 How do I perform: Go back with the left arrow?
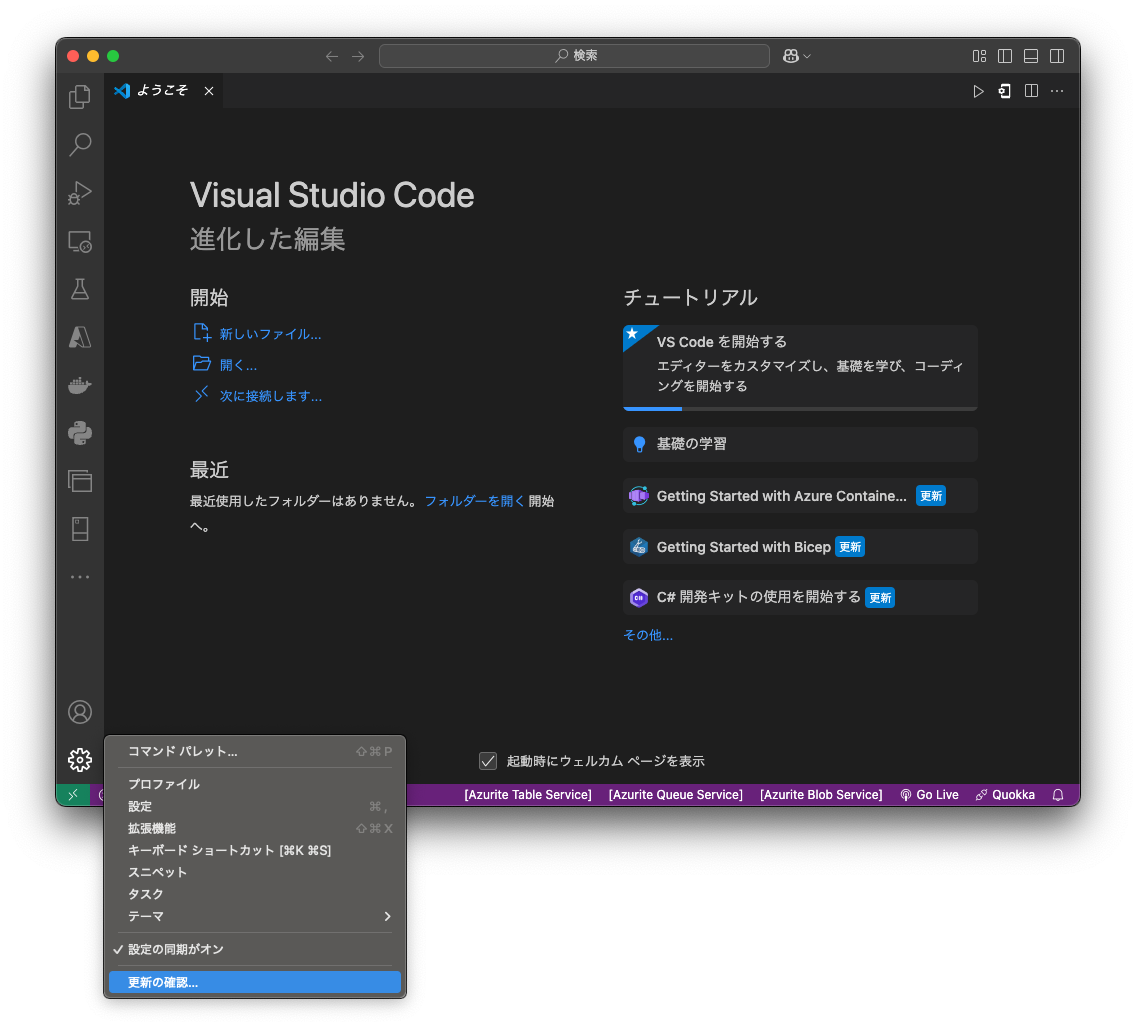332,56
